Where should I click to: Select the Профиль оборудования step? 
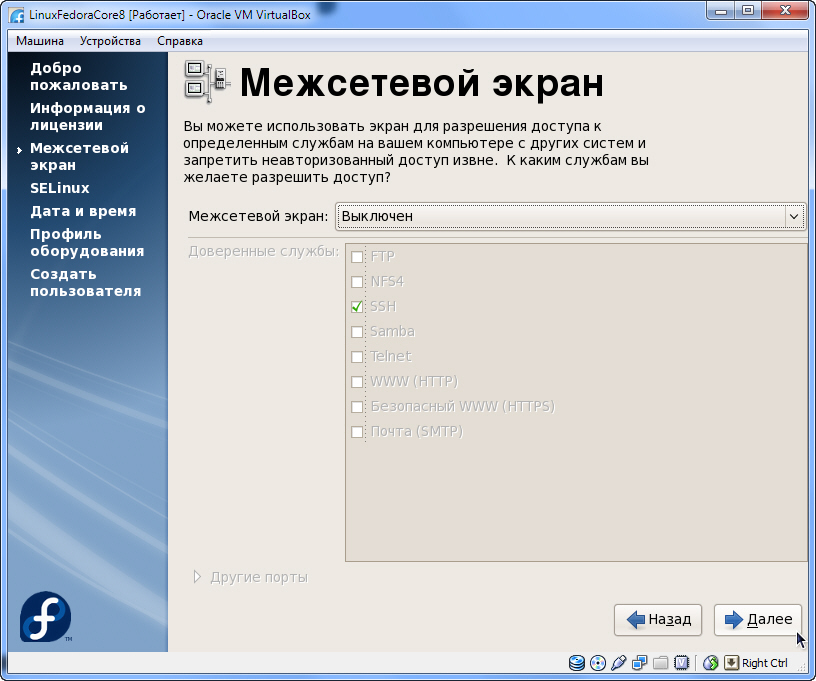[x=87, y=242]
